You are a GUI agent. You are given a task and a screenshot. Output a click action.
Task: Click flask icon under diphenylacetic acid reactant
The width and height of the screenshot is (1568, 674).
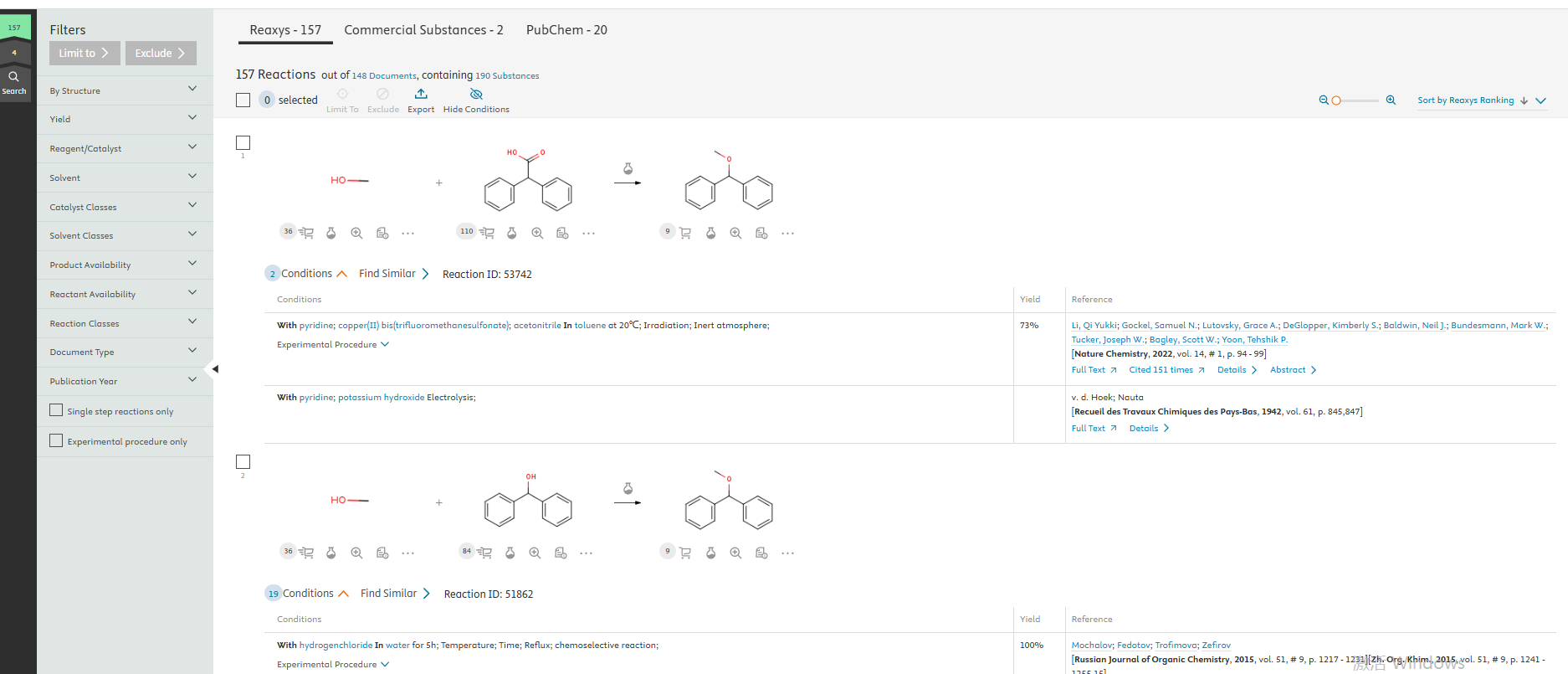pos(512,233)
